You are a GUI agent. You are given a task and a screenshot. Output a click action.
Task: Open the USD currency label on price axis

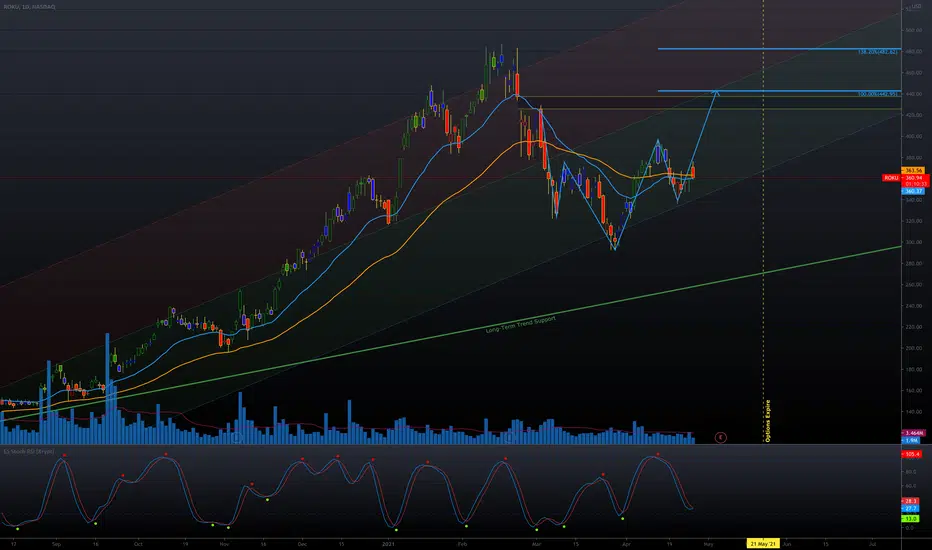click(x=916, y=7)
